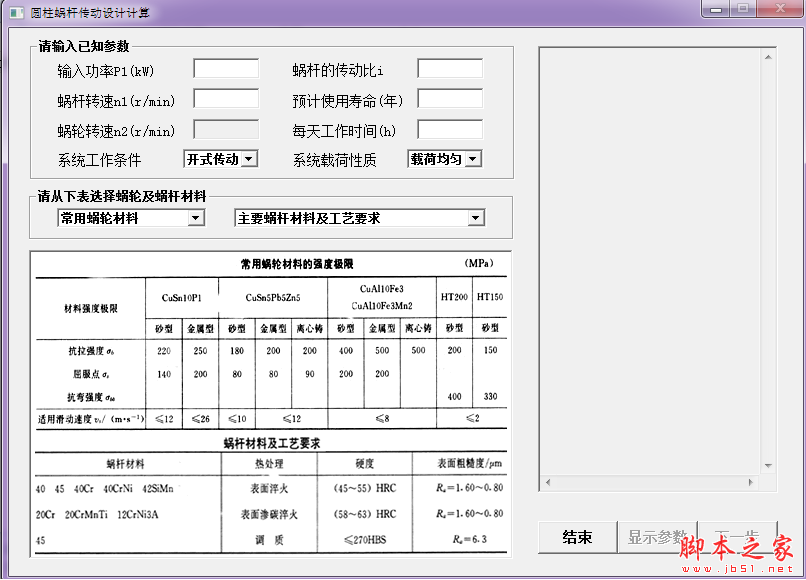Expand the 常用蜗轮材料 combo box
This screenshot has height=580, width=806.
(130, 218)
